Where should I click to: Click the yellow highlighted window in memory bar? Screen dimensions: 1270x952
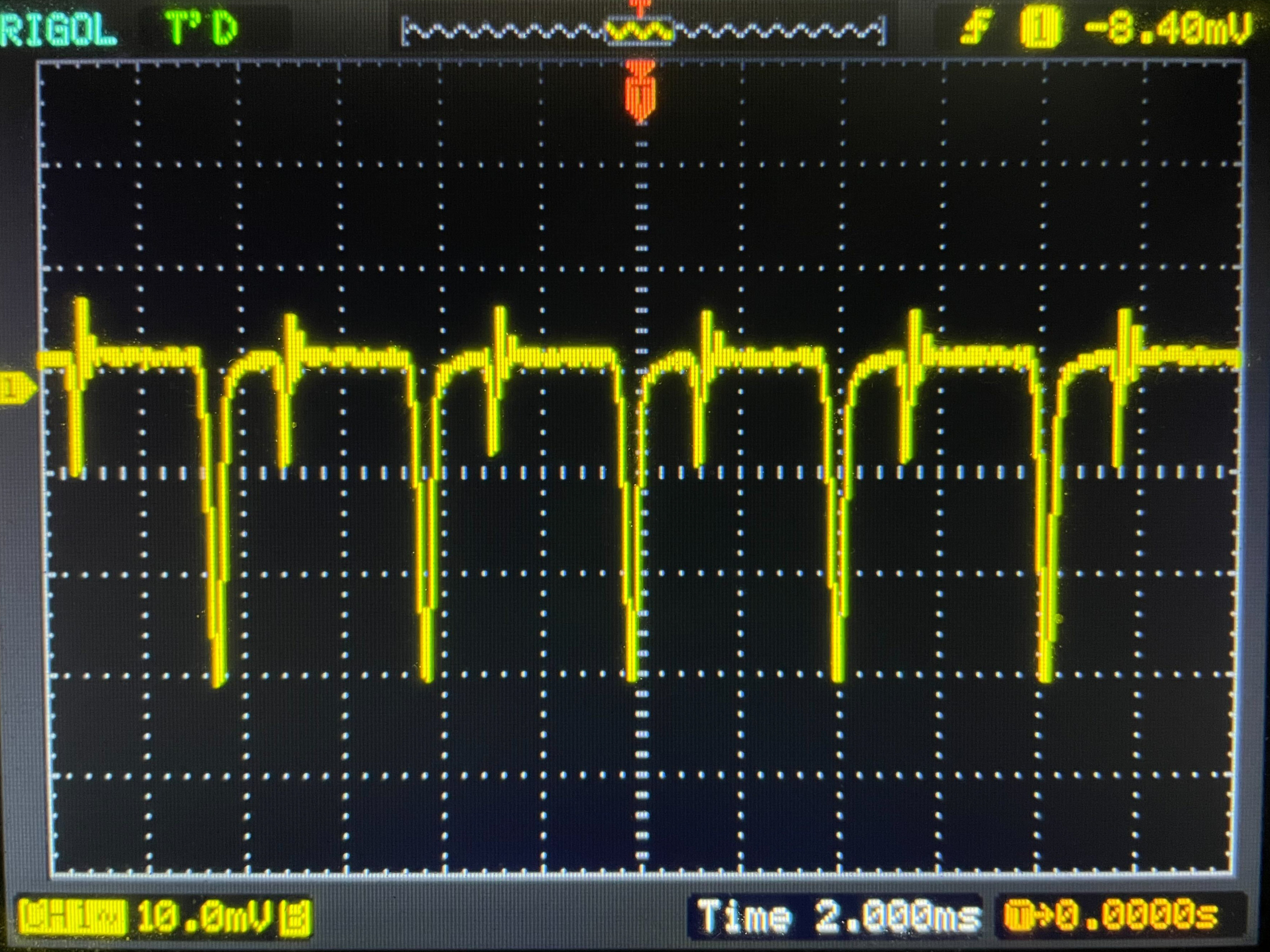(x=640, y=31)
